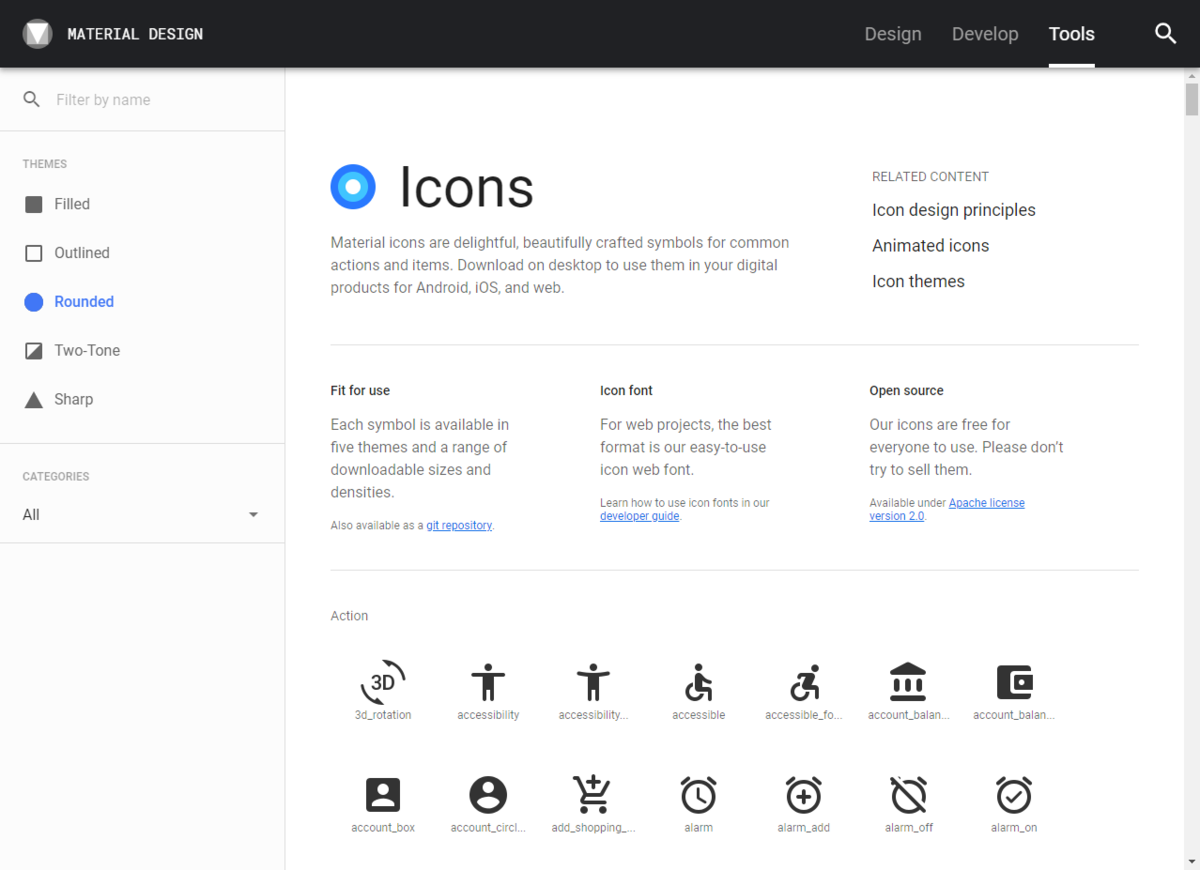Image resolution: width=1200 pixels, height=870 pixels.
Task: Click the 3d_rotation icon
Action: click(x=383, y=683)
